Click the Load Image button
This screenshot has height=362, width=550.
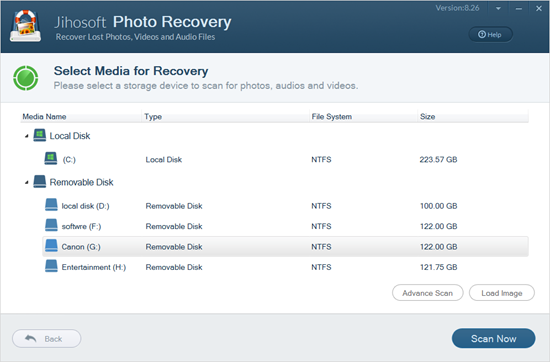502,293
